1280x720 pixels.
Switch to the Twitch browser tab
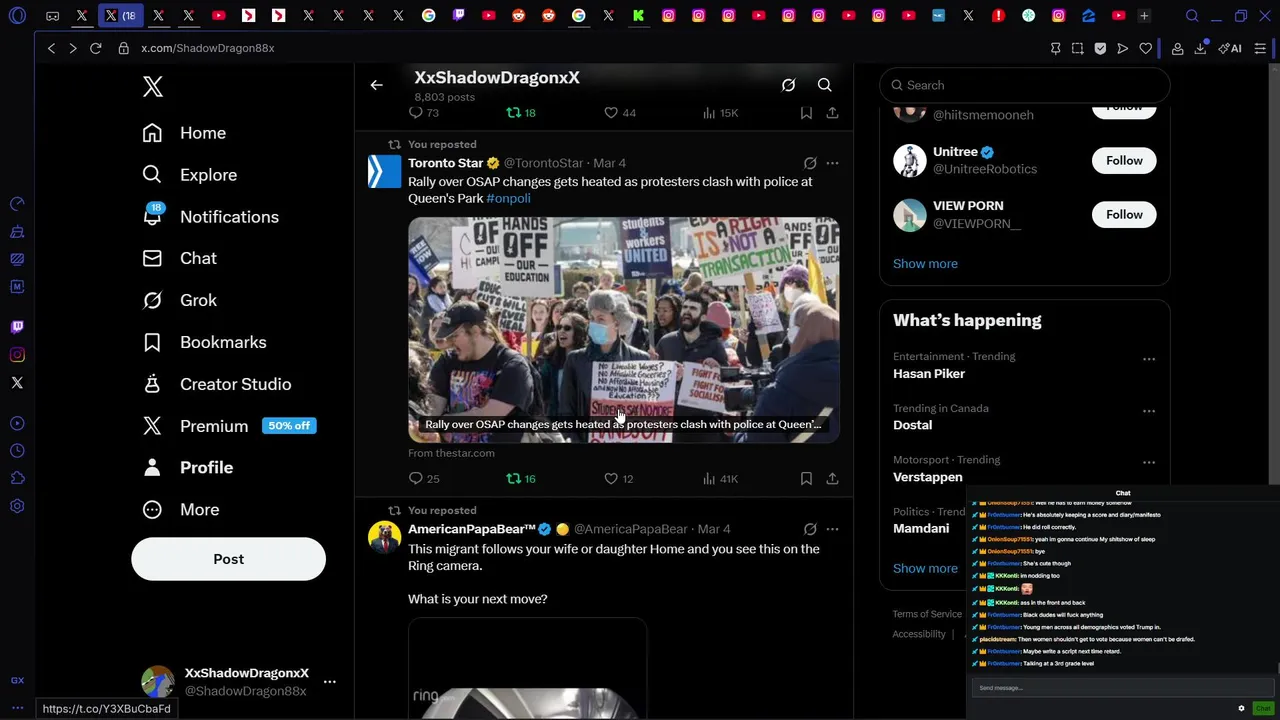[x=458, y=16]
